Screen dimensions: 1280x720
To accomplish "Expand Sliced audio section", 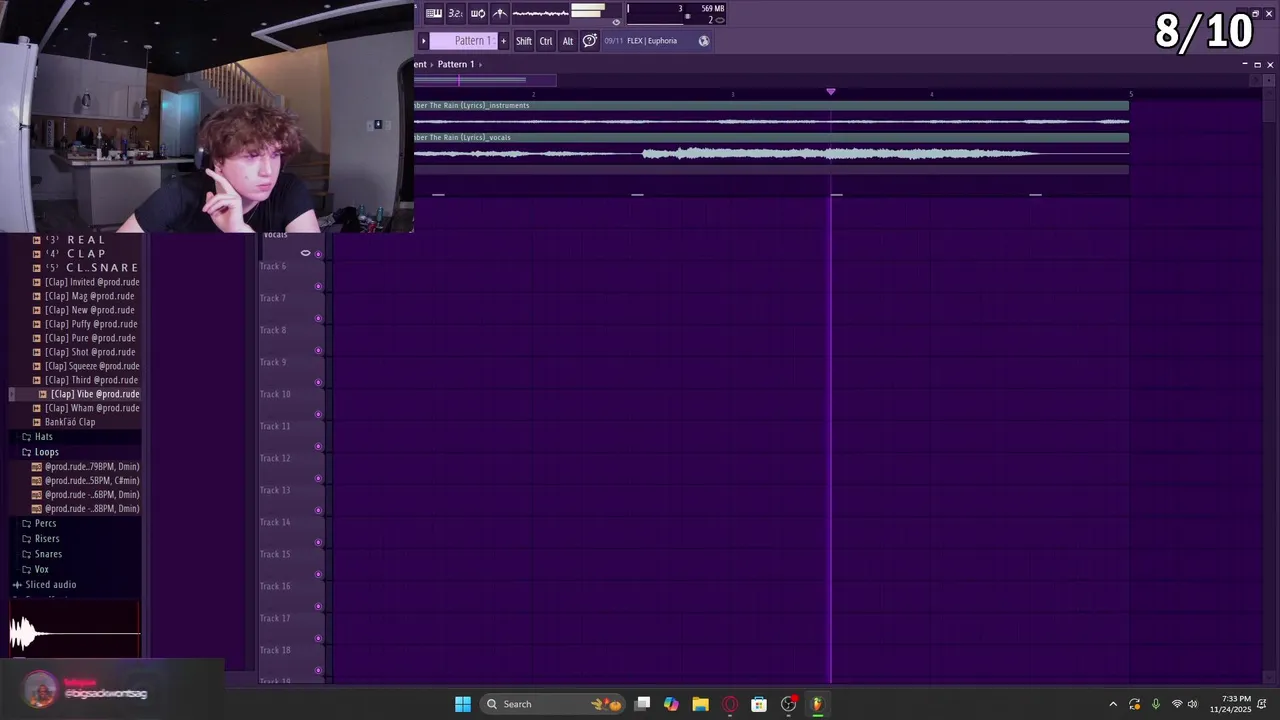I will click(x=45, y=585).
